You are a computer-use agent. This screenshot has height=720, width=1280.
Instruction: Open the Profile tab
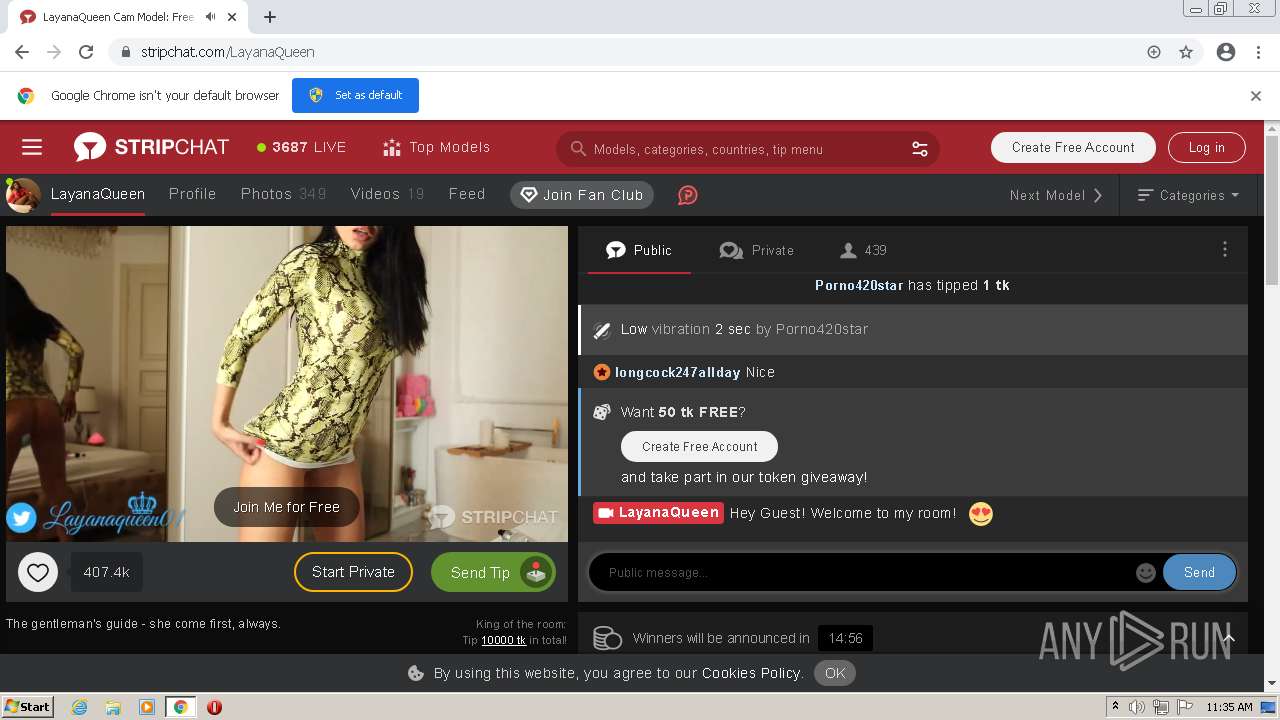(x=192, y=194)
